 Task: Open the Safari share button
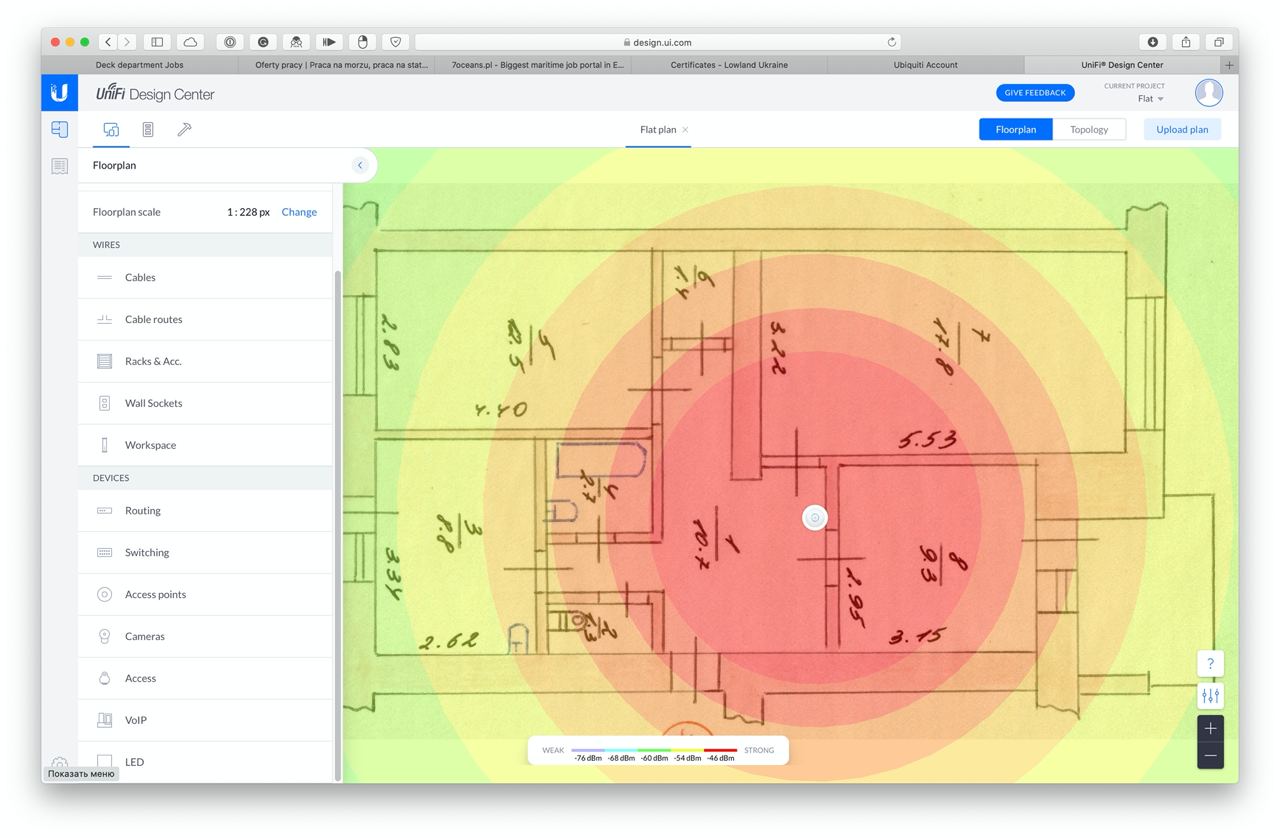[1186, 42]
